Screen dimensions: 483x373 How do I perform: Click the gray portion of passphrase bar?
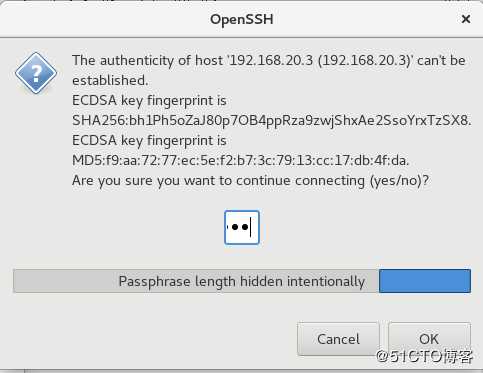(196, 281)
